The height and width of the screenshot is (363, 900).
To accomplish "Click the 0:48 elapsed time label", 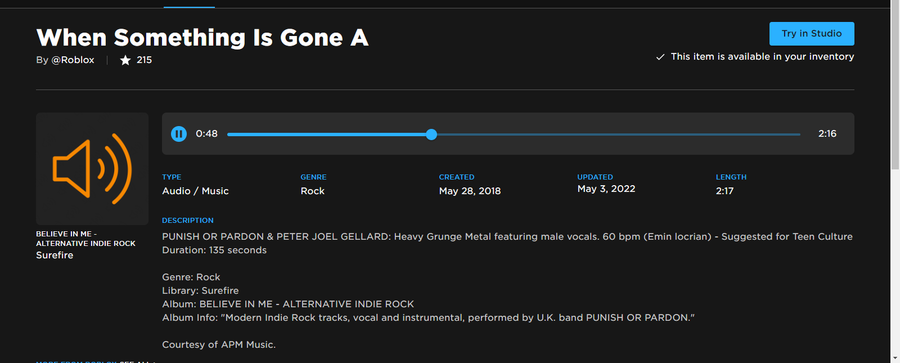I will [x=207, y=134].
